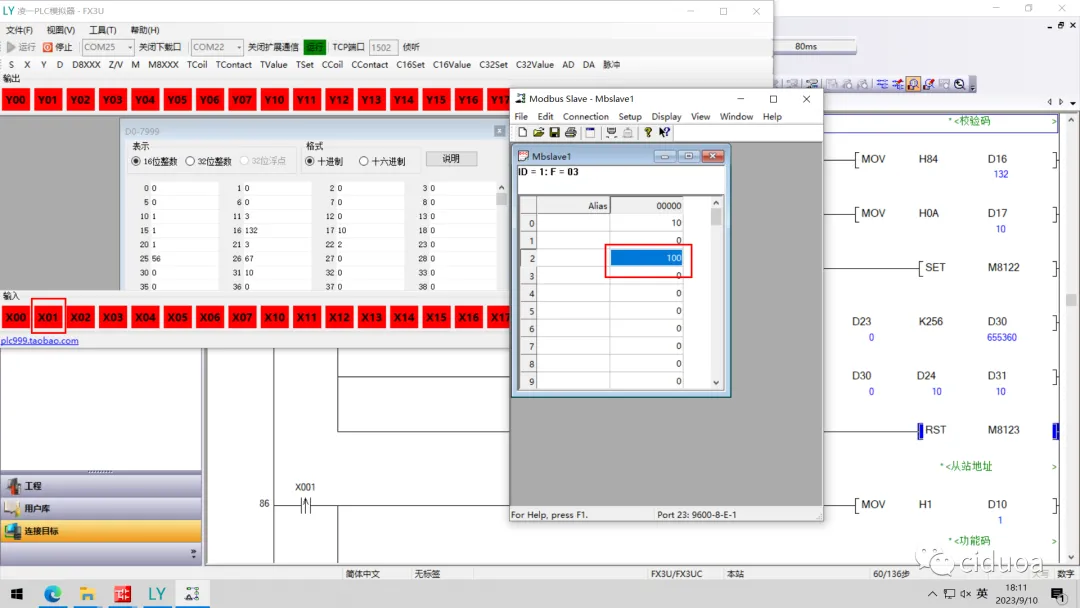Switch to the D8XXX tab
The height and width of the screenshot is (608, 1080).
86,64
